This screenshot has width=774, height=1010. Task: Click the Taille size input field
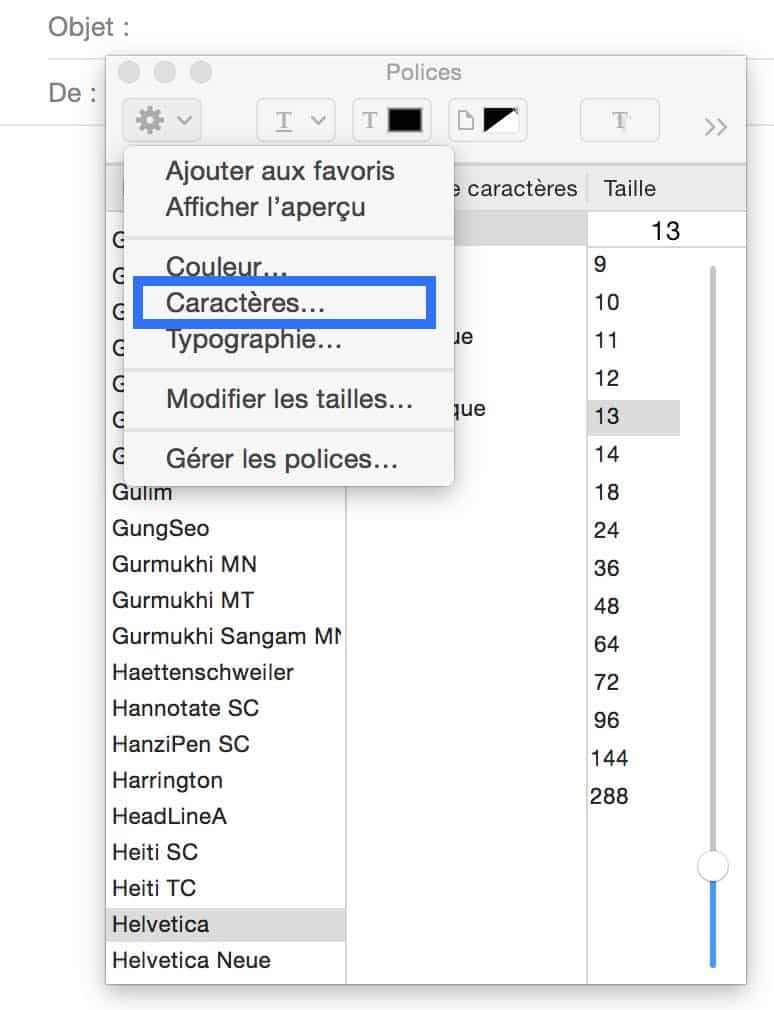coord(666,231)
